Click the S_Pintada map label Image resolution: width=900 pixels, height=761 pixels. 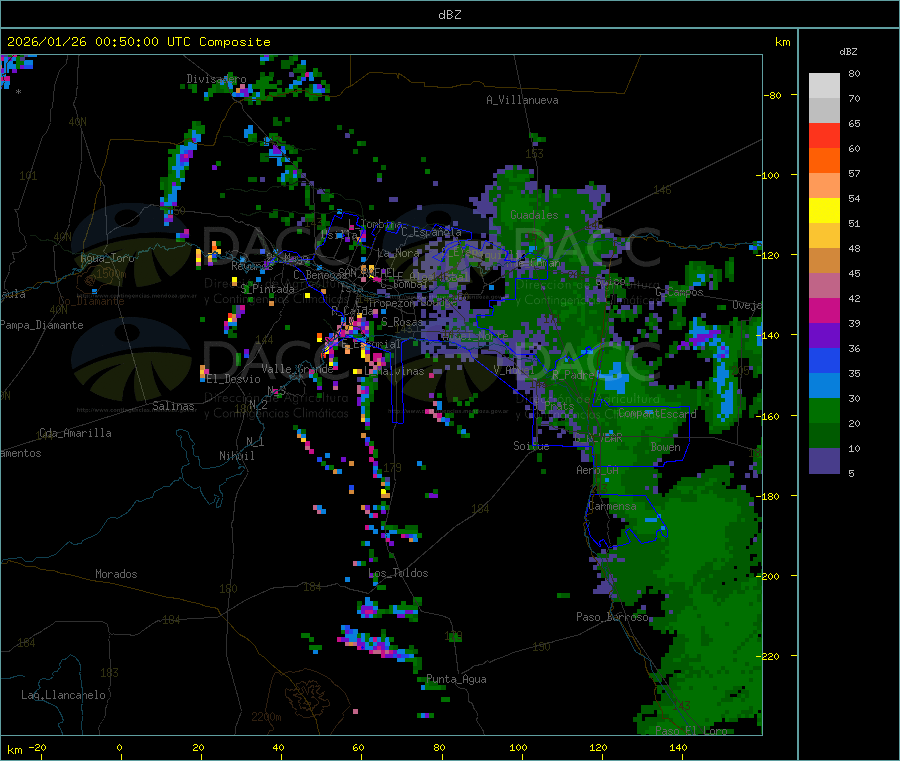(267, 289)
